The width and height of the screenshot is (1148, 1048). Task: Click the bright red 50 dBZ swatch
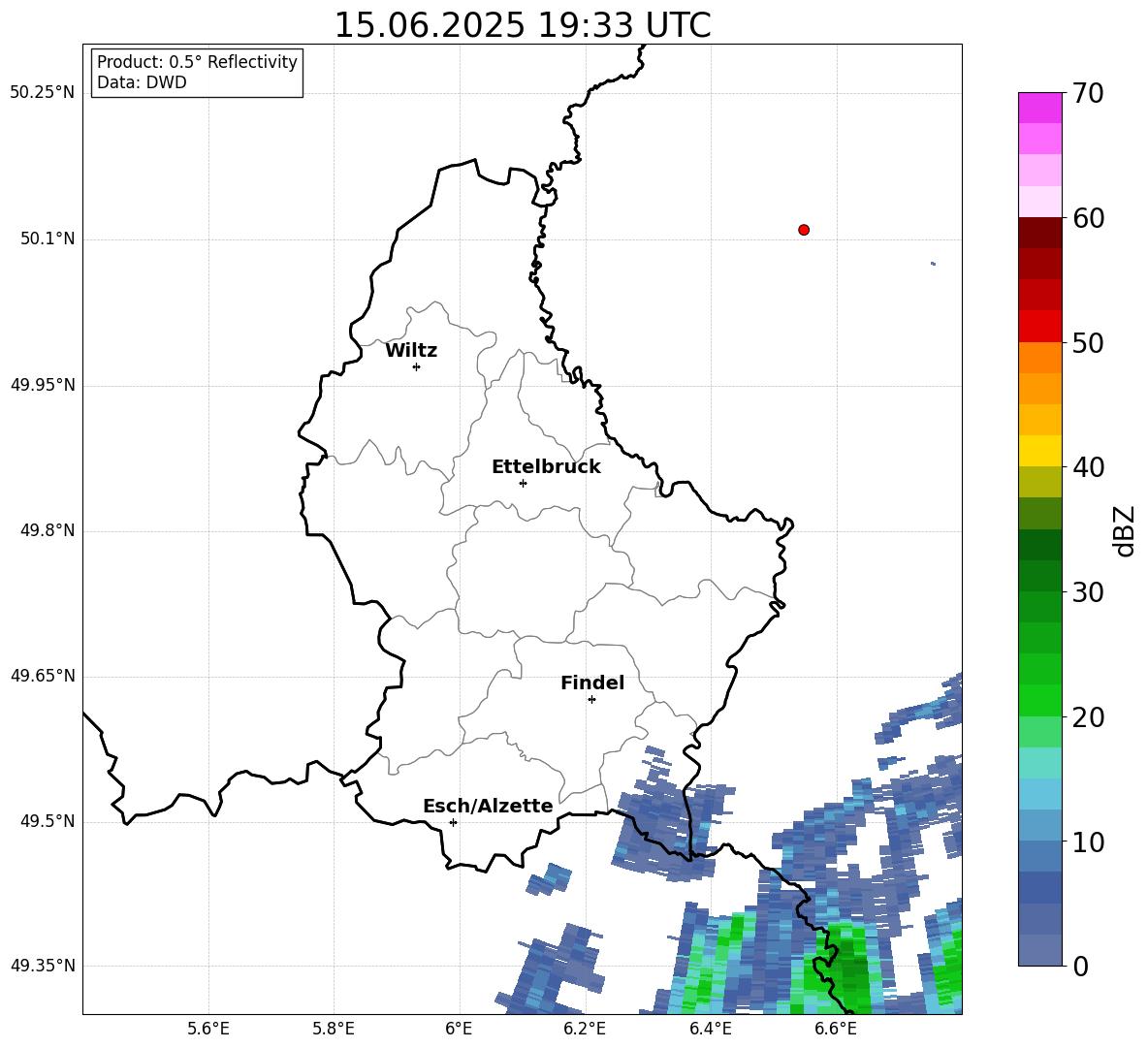point(1039,326)
